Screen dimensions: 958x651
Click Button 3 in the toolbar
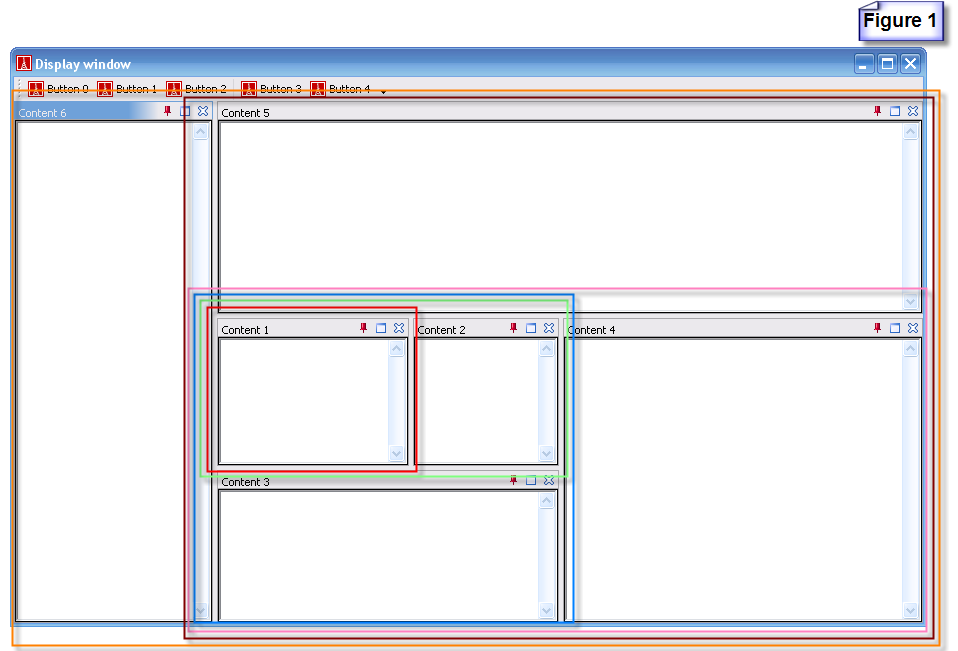click(271, 89)
